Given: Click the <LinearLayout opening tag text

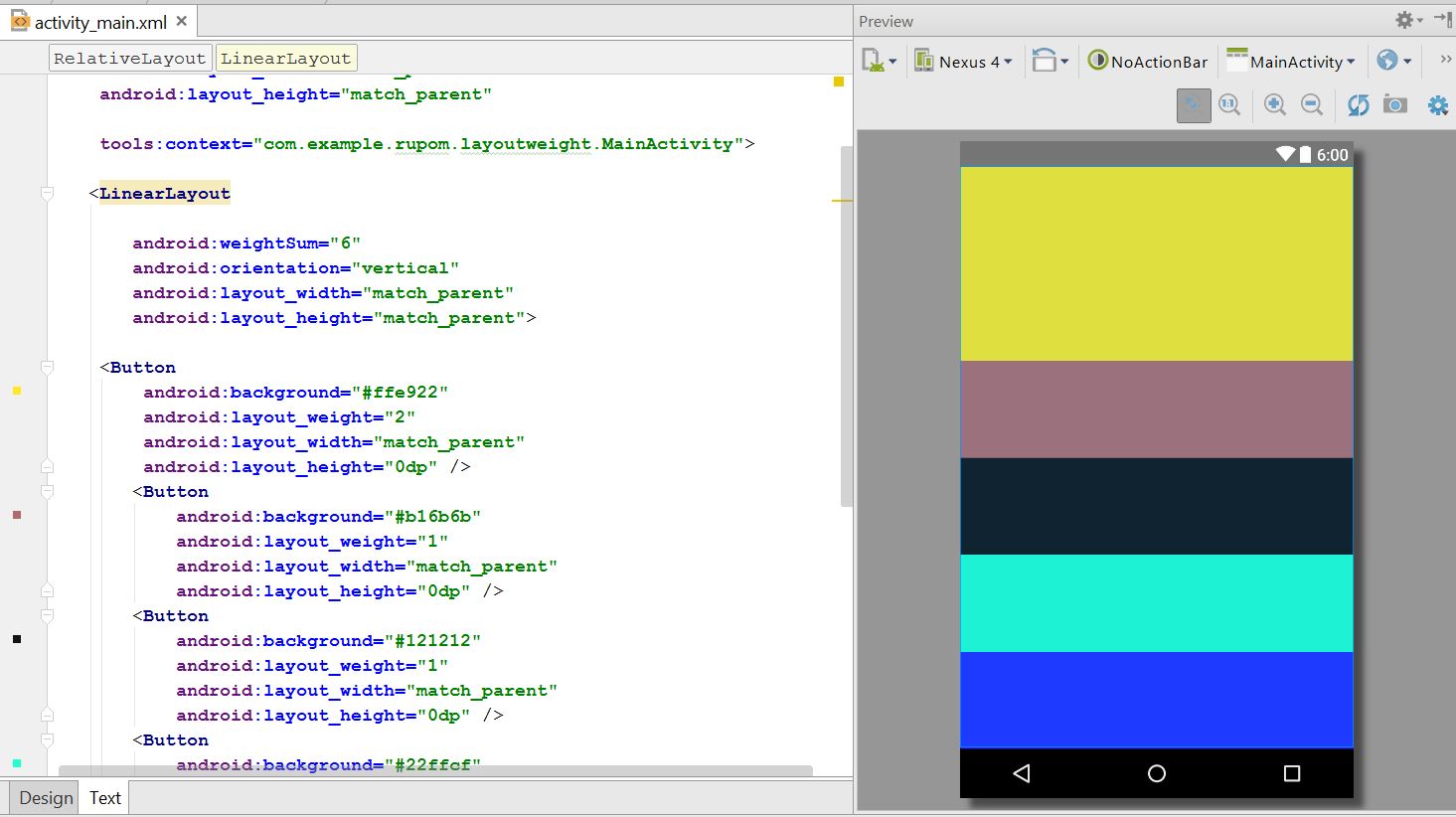Looking at the screenshot, I should 160,193.
